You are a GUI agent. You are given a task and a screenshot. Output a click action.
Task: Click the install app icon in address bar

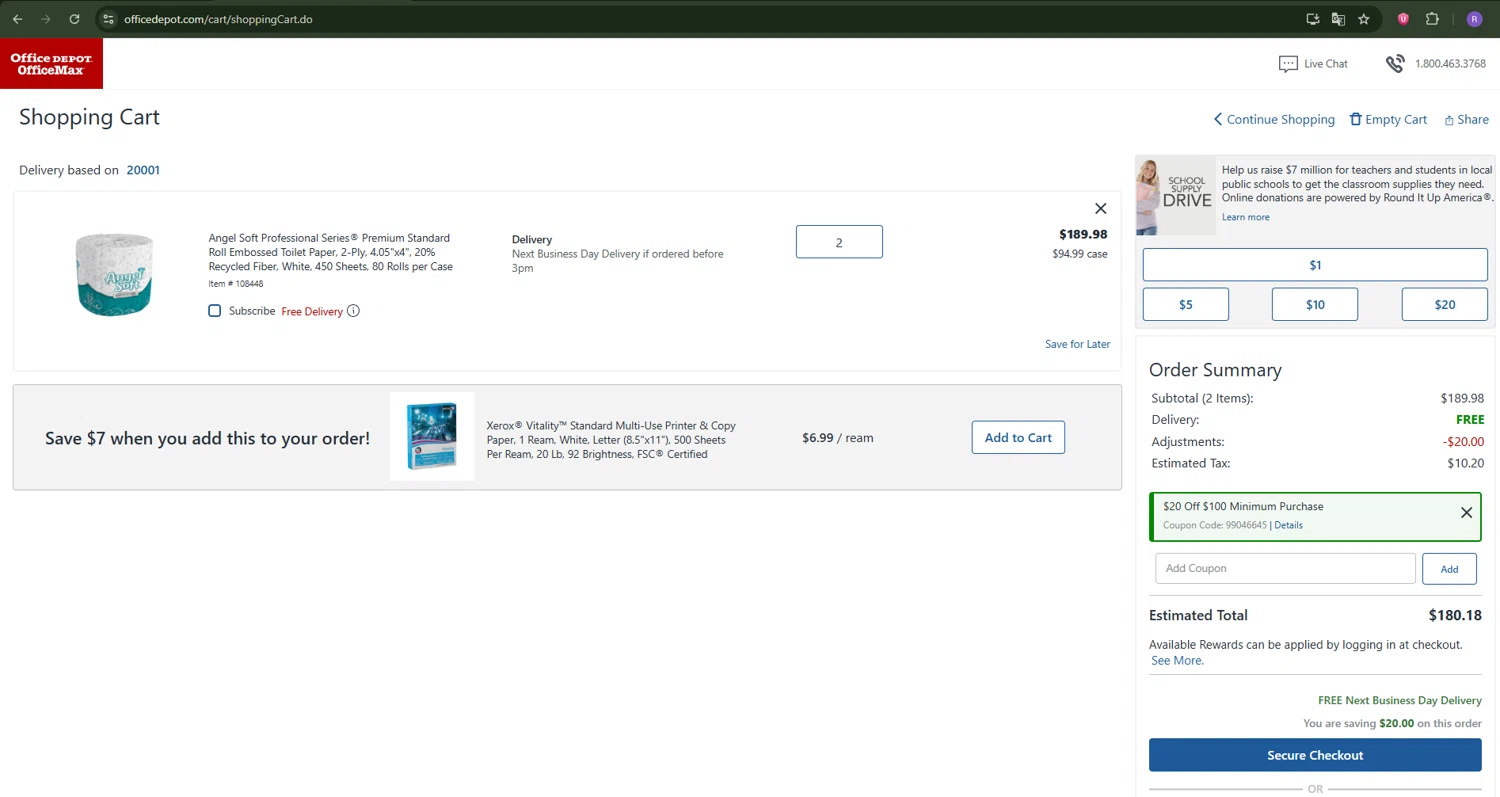[1313, 19]
